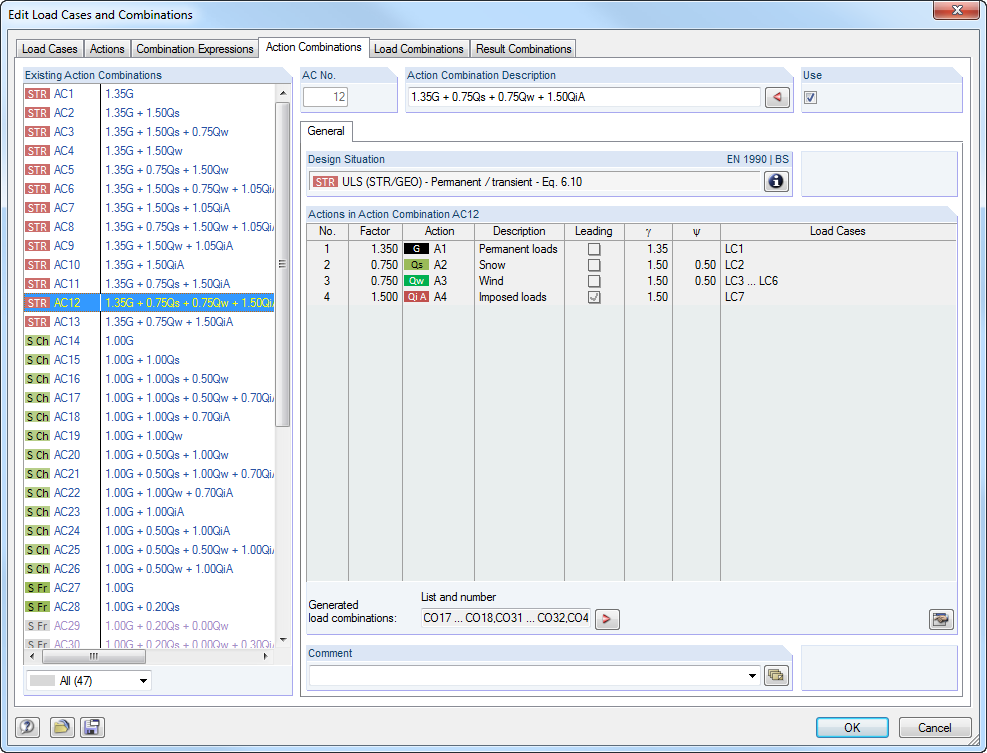Click the red Qi A action badge for A4
The height and width of the screenshot is (753, 987).
tap(416, 297)
